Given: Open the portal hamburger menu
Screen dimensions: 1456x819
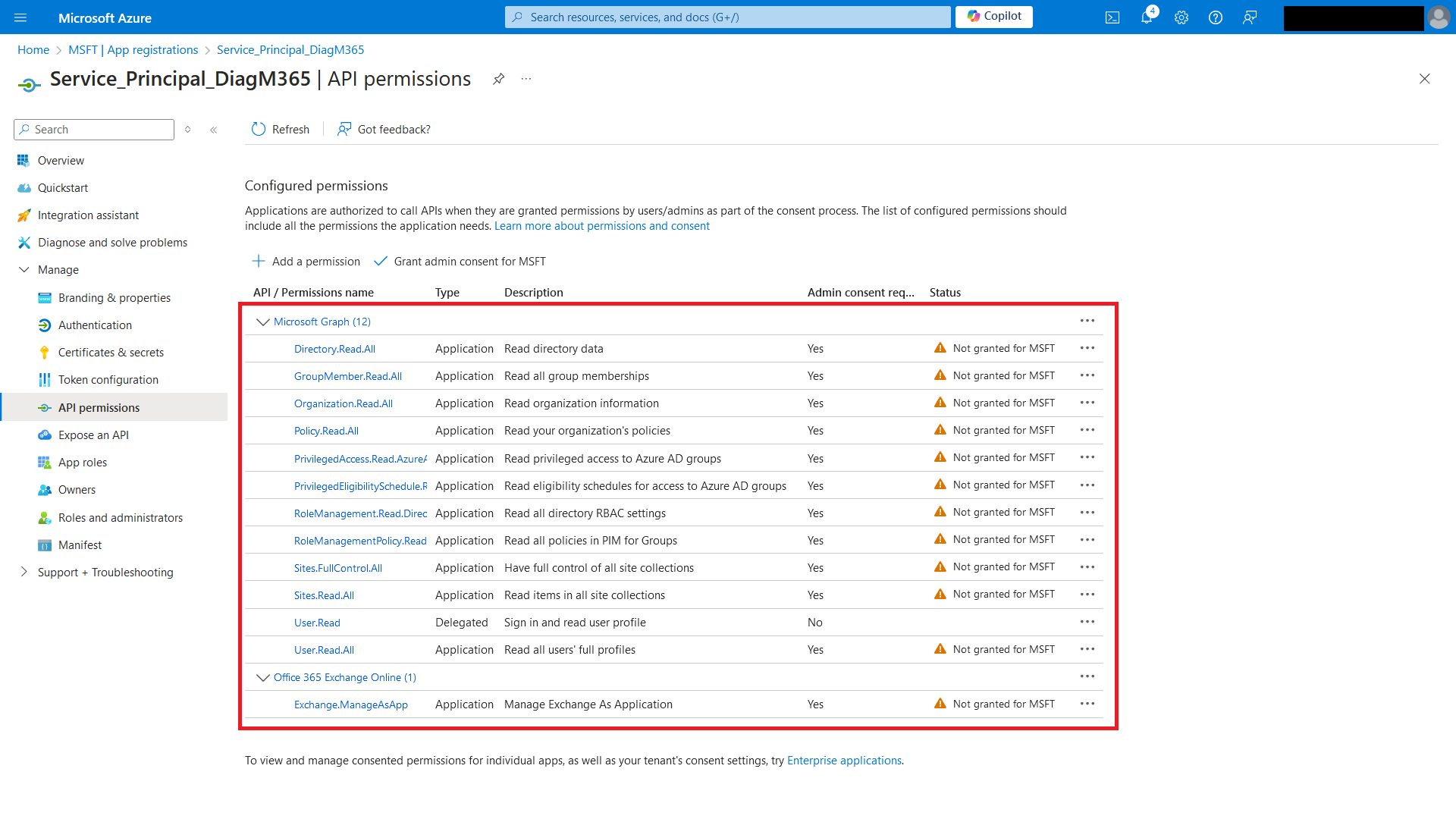Looking at the screenshot, I should coord(20,17).
